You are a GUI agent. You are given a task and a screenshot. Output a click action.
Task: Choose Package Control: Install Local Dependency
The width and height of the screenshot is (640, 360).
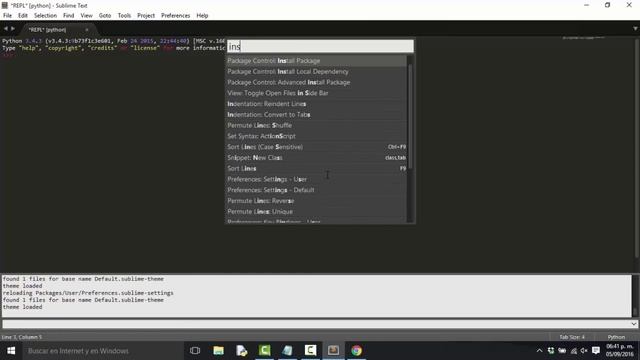317,71
